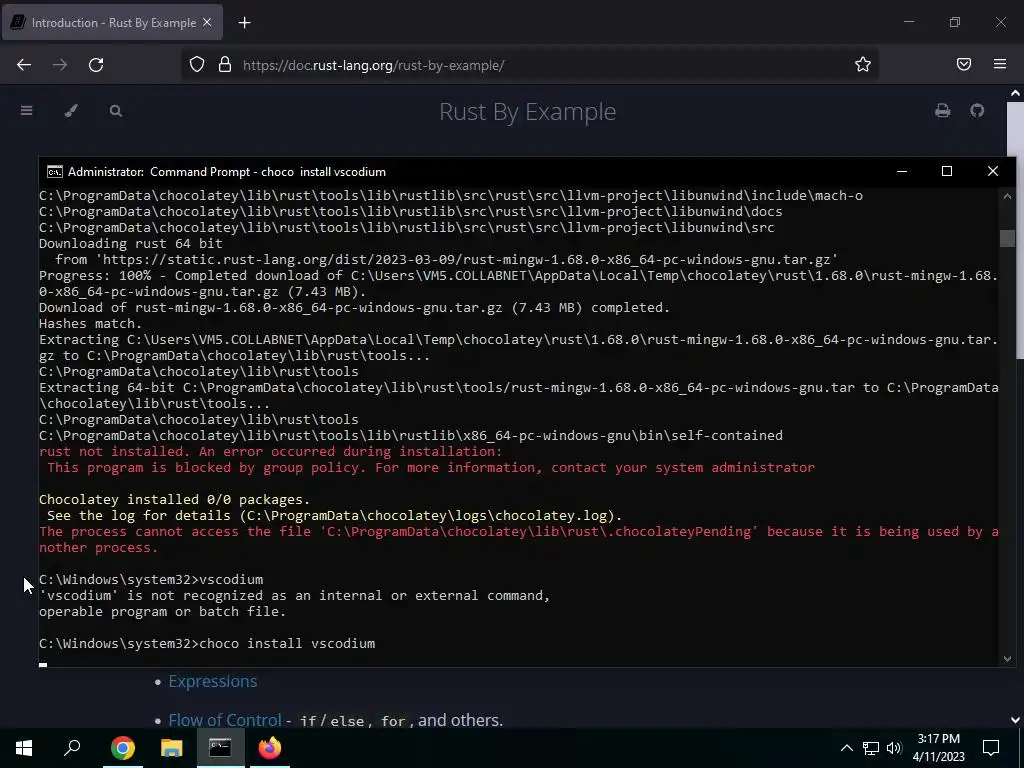Restore down the Firefox window
1024x768 pixels.
(x=955, y=22)
